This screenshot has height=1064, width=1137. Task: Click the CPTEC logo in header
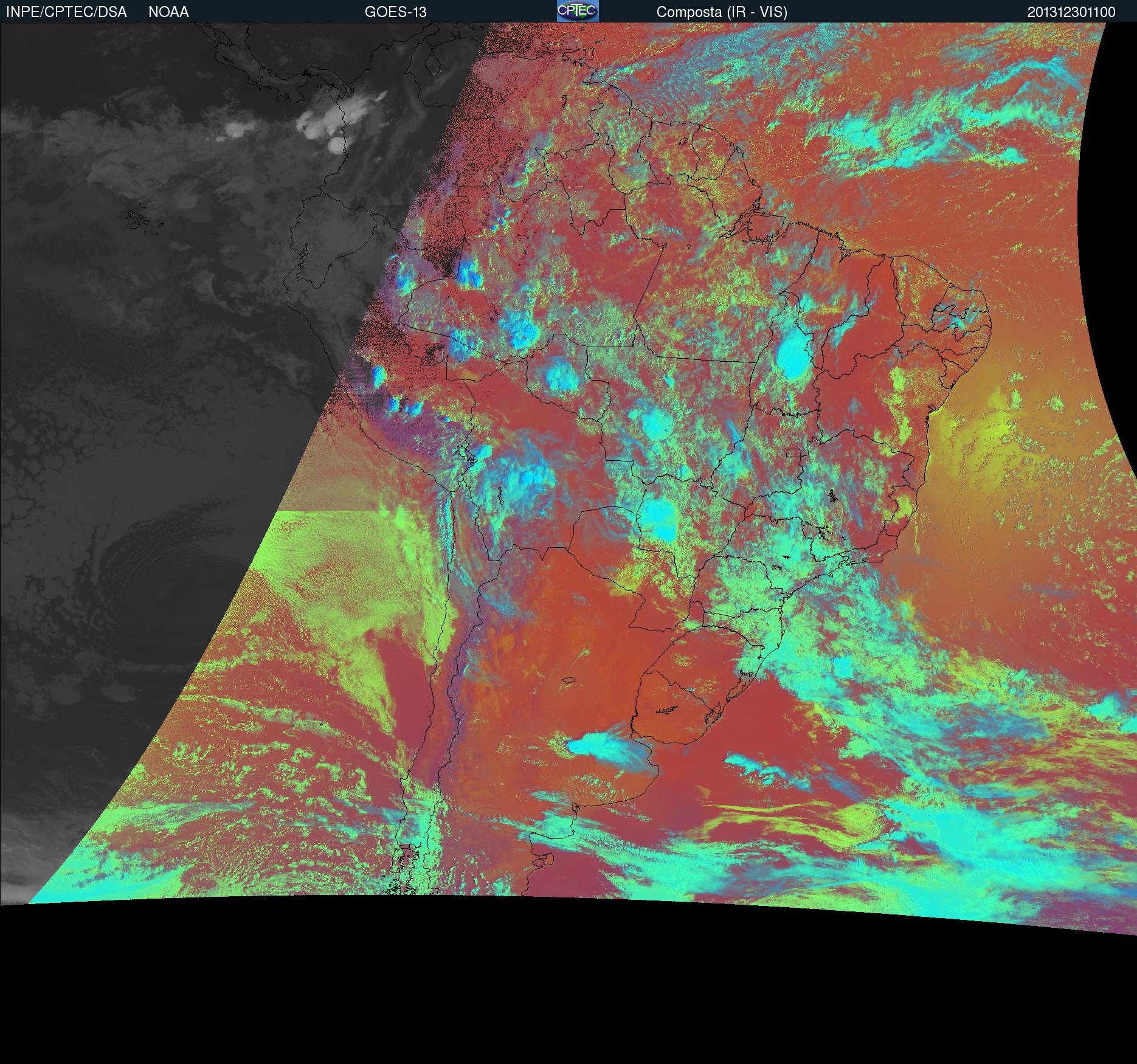578,11
